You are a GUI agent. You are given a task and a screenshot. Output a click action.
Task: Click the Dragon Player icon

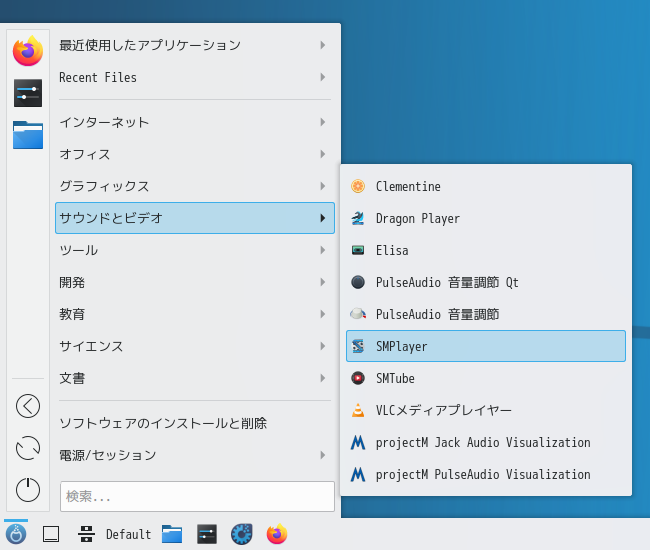point(358,218)
